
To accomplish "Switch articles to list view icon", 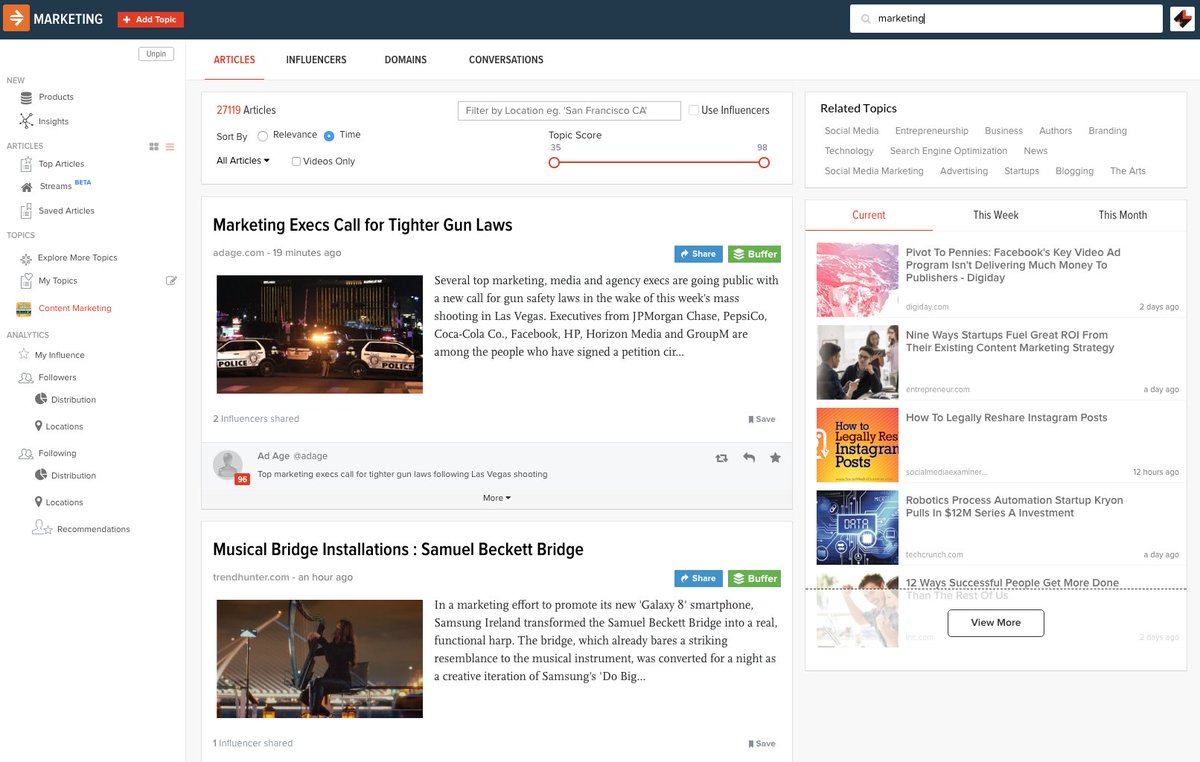I will pos(170,147).
